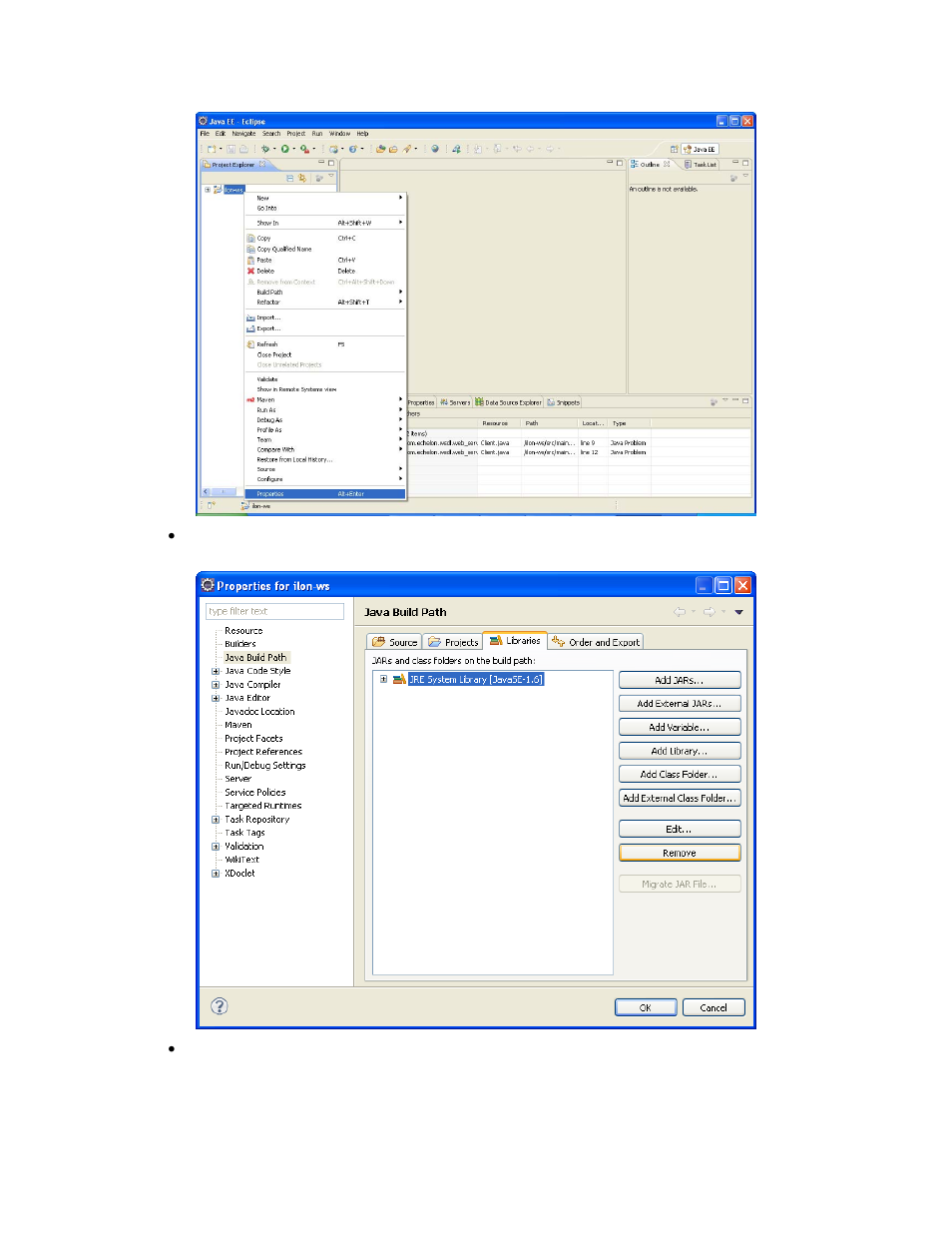Expand the Task Repository properties node
The height and width of the screenshot is (1233, 952).
216,819
